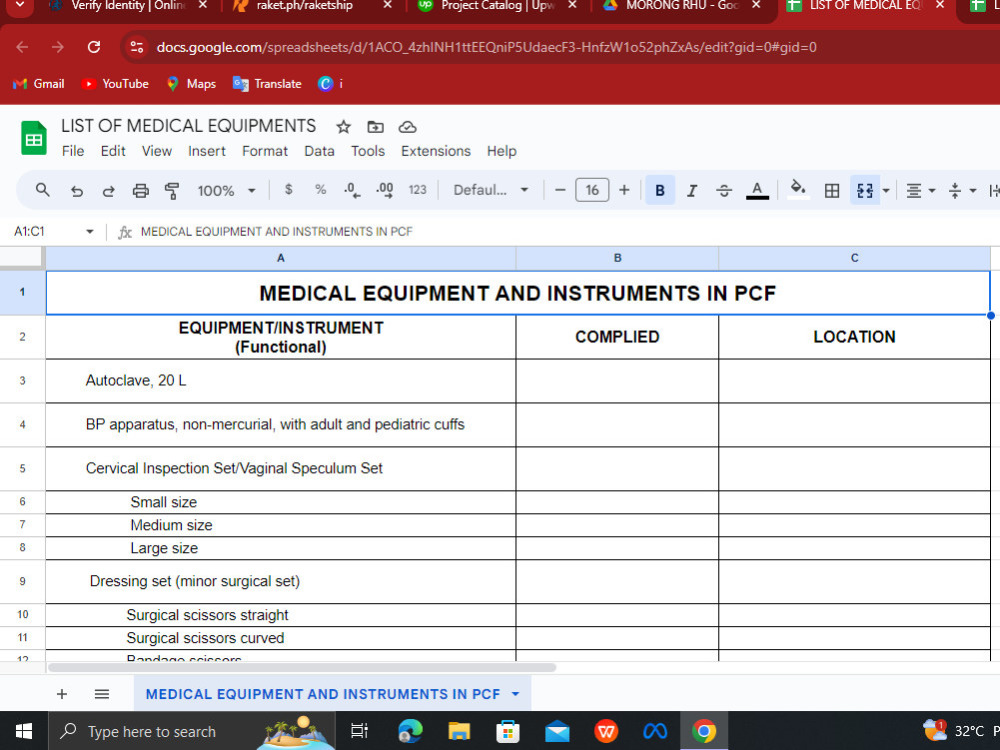The width and height of the screenshot is (1000, 750).
Task: Open the text color picker
Action: pos(757,191)
